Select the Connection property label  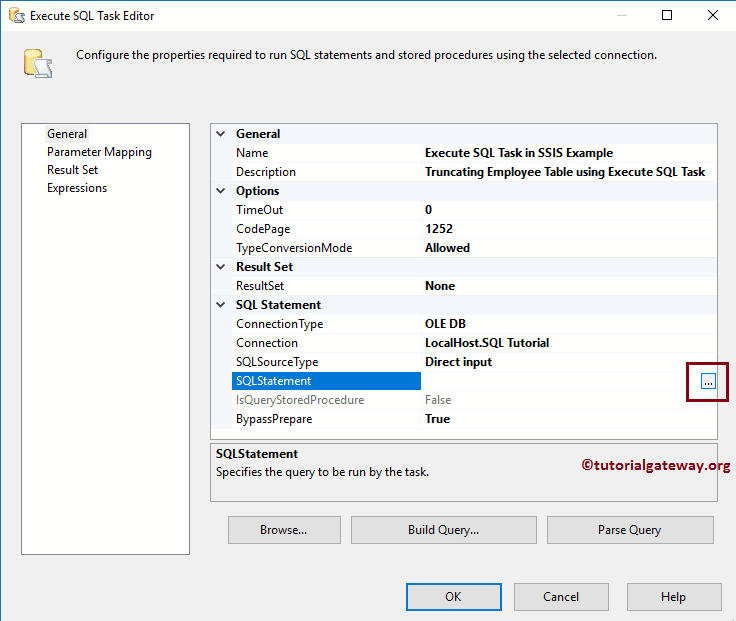click(326, 343)
